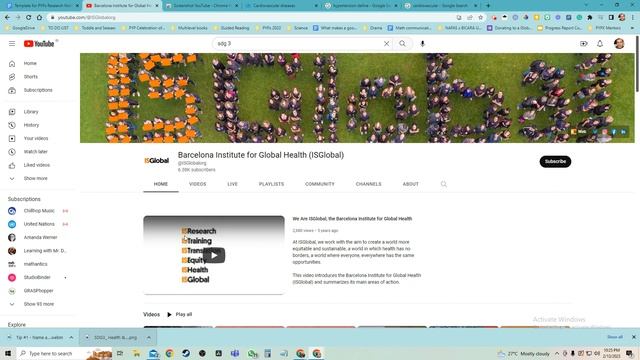
Task: Open Shorts in the sidebar
Action: (x=31, y=77)
